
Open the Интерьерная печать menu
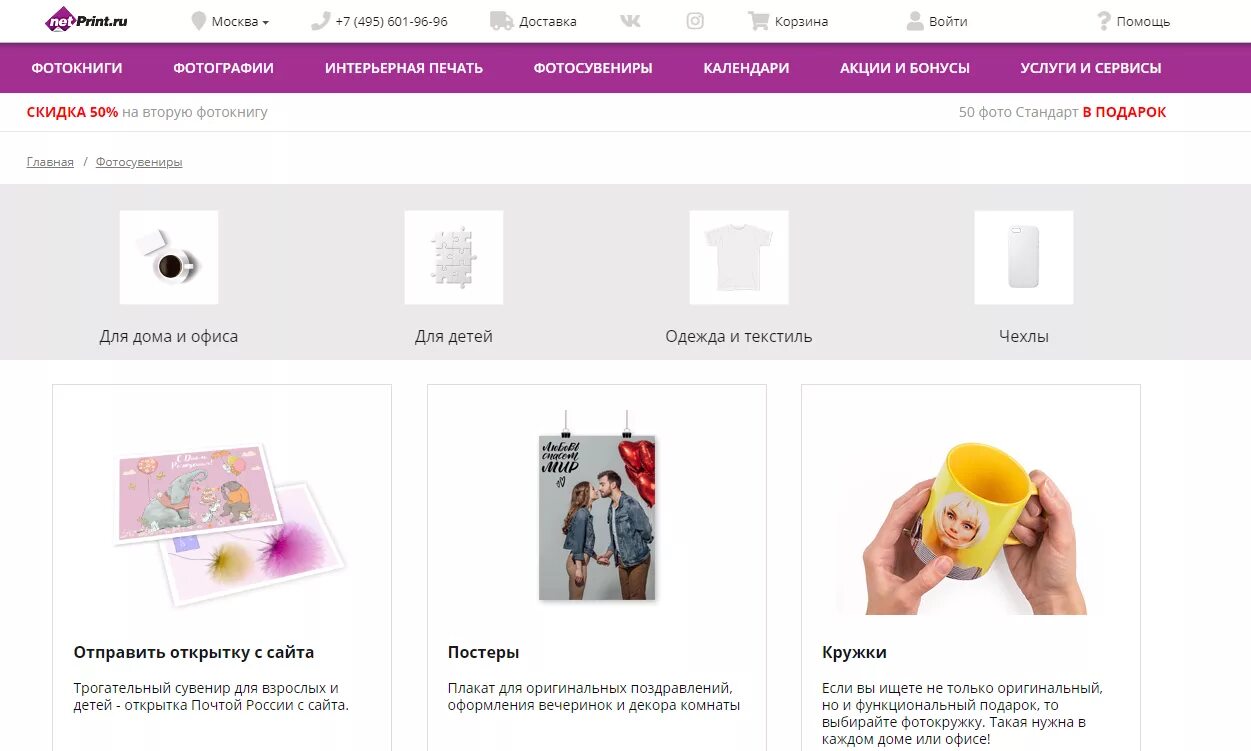point(404,68)
